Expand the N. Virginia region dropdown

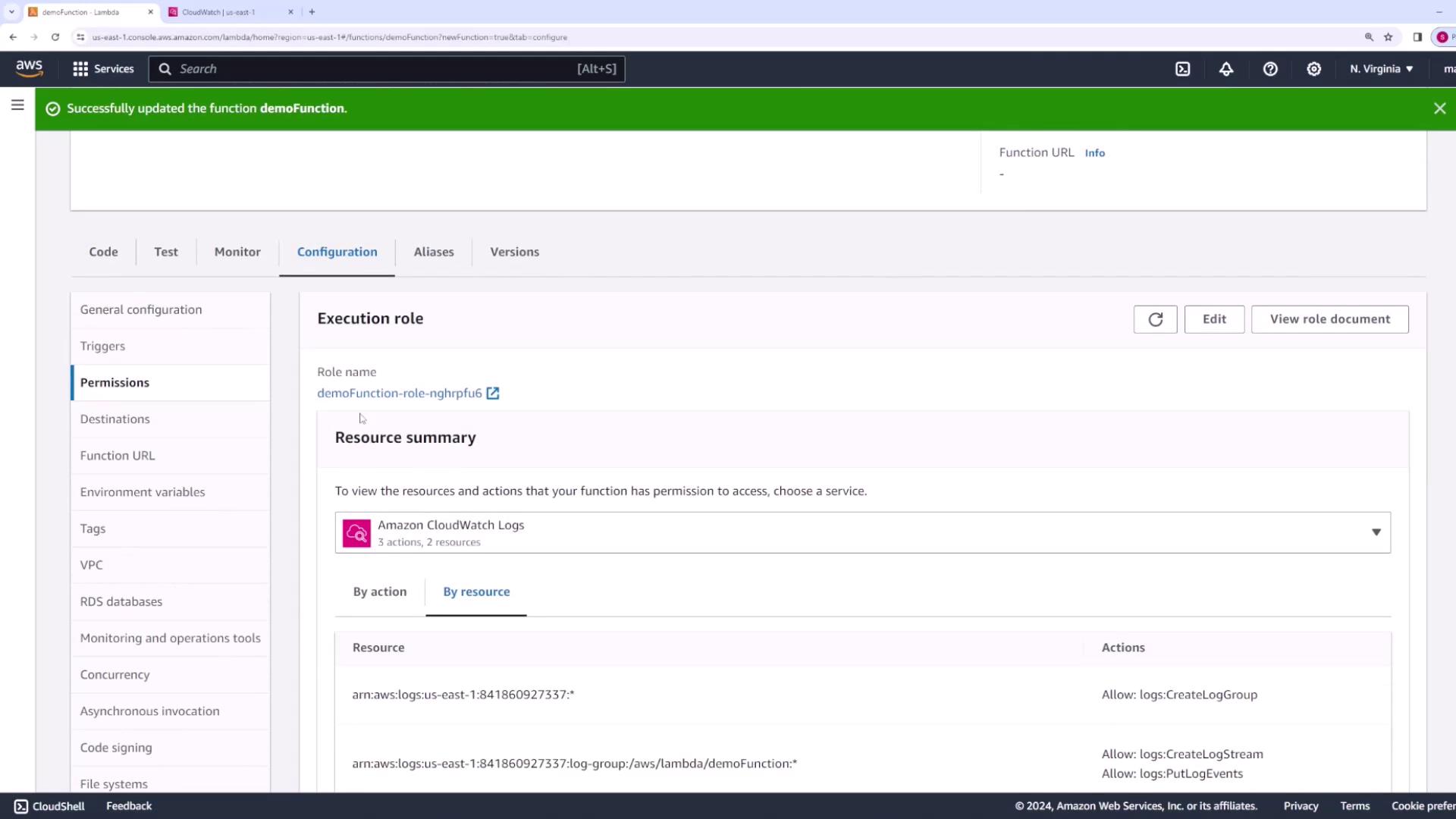[1381, 69]
